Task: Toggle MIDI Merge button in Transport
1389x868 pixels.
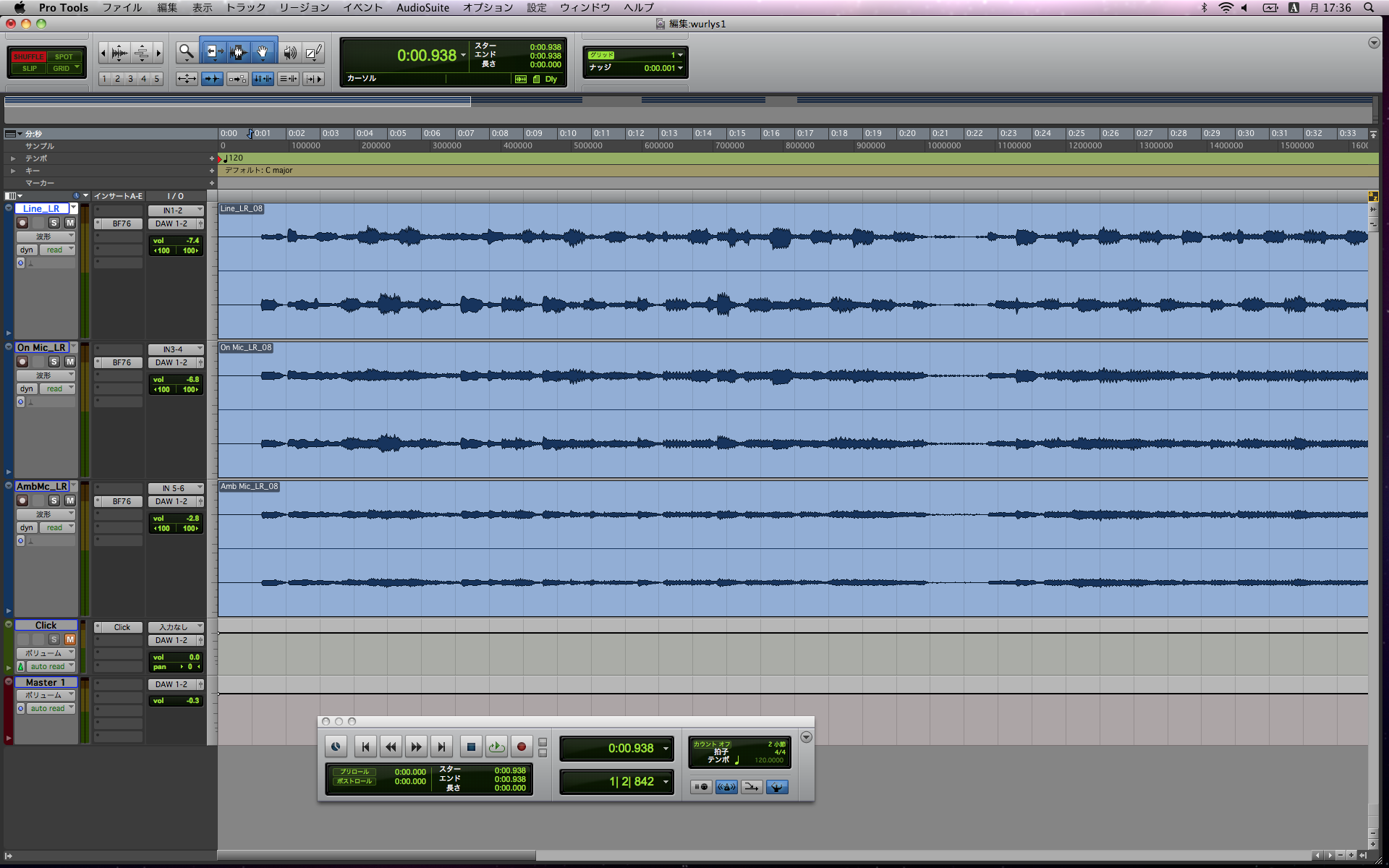Action: [x=752, y=787]
